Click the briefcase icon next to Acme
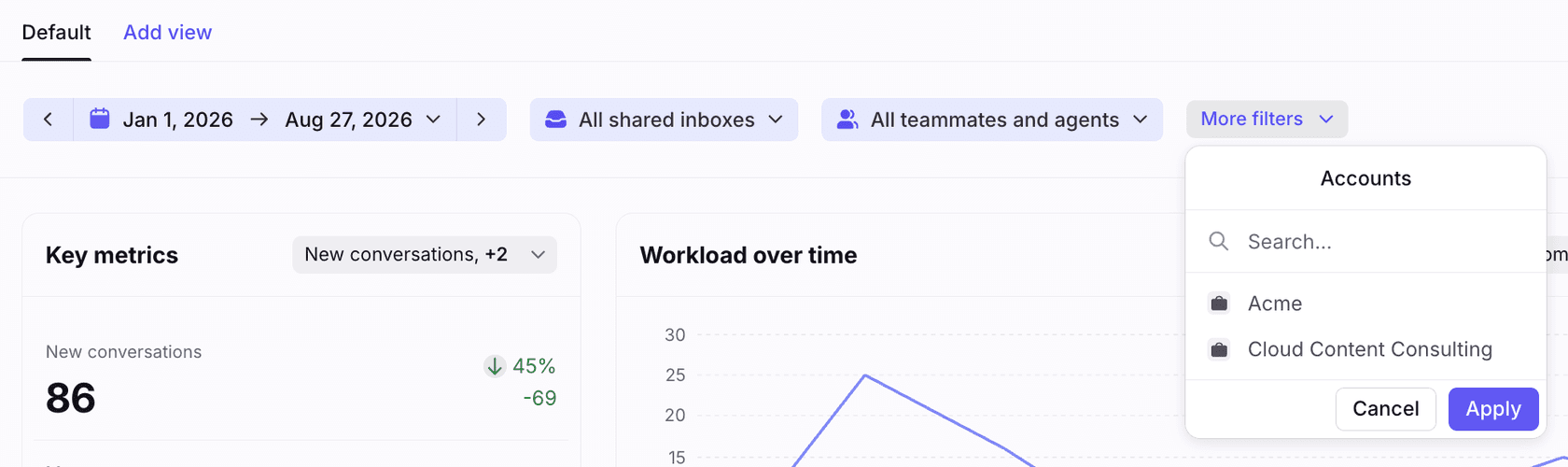 click(1219, 304)
